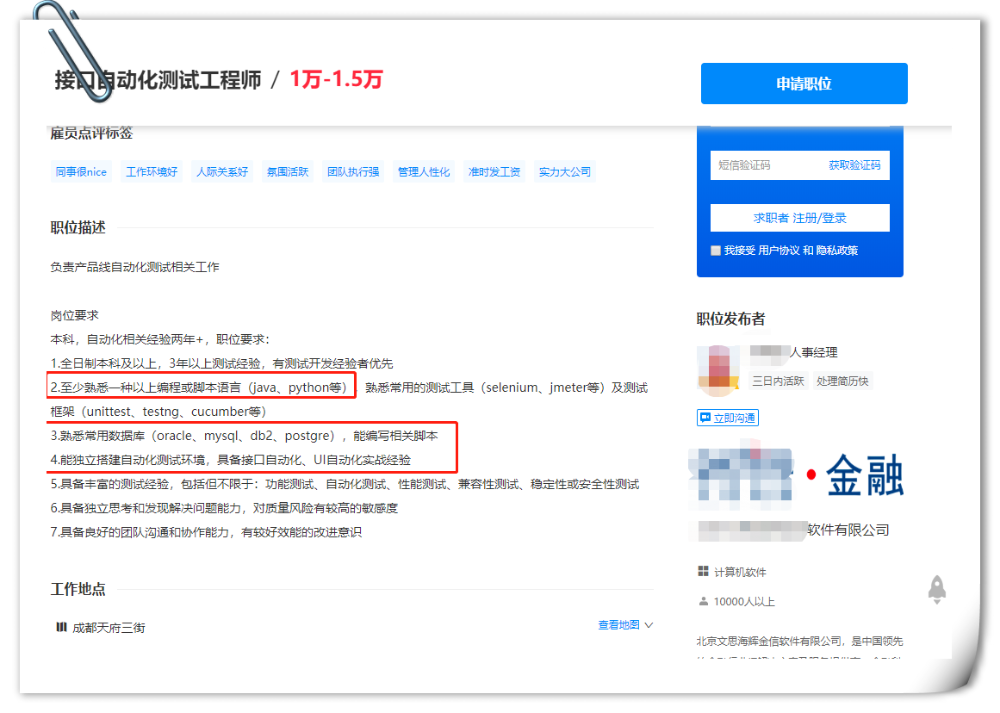The width and height of the screenshot is (1000, 713).
Task: Select the 工作环境好 review tag
Action: [151, 172]
